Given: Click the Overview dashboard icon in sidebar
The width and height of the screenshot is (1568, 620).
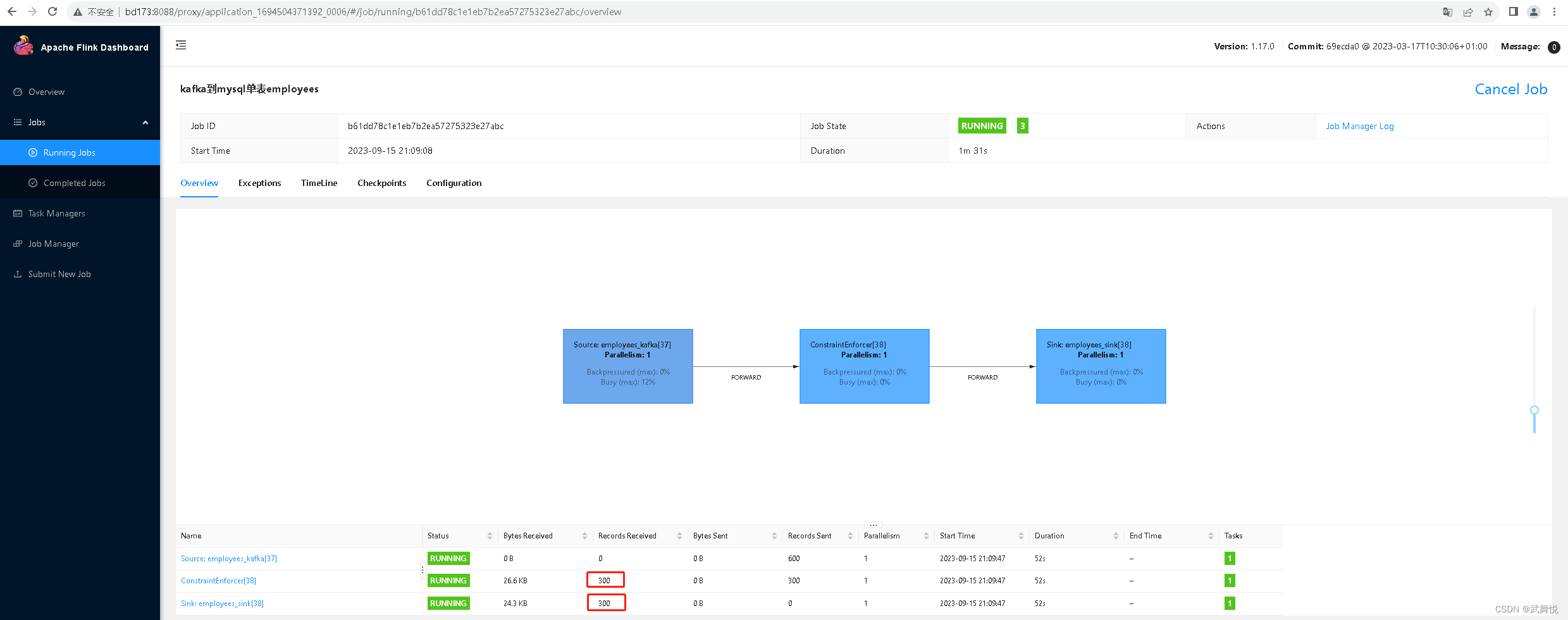Looking at the screenshot, I should coord(18,92).
